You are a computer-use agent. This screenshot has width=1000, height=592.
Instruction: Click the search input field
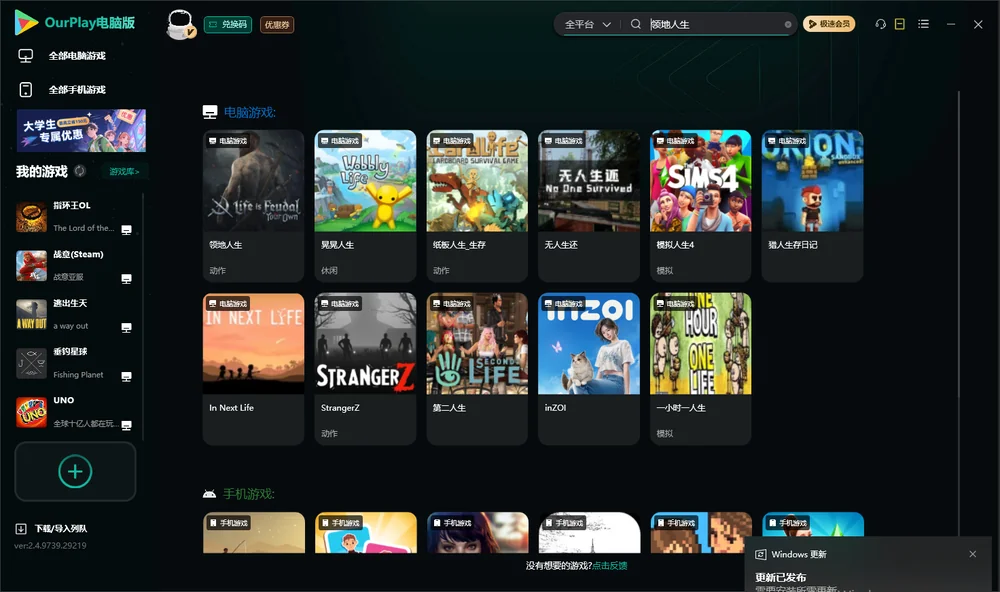point(716,24)
